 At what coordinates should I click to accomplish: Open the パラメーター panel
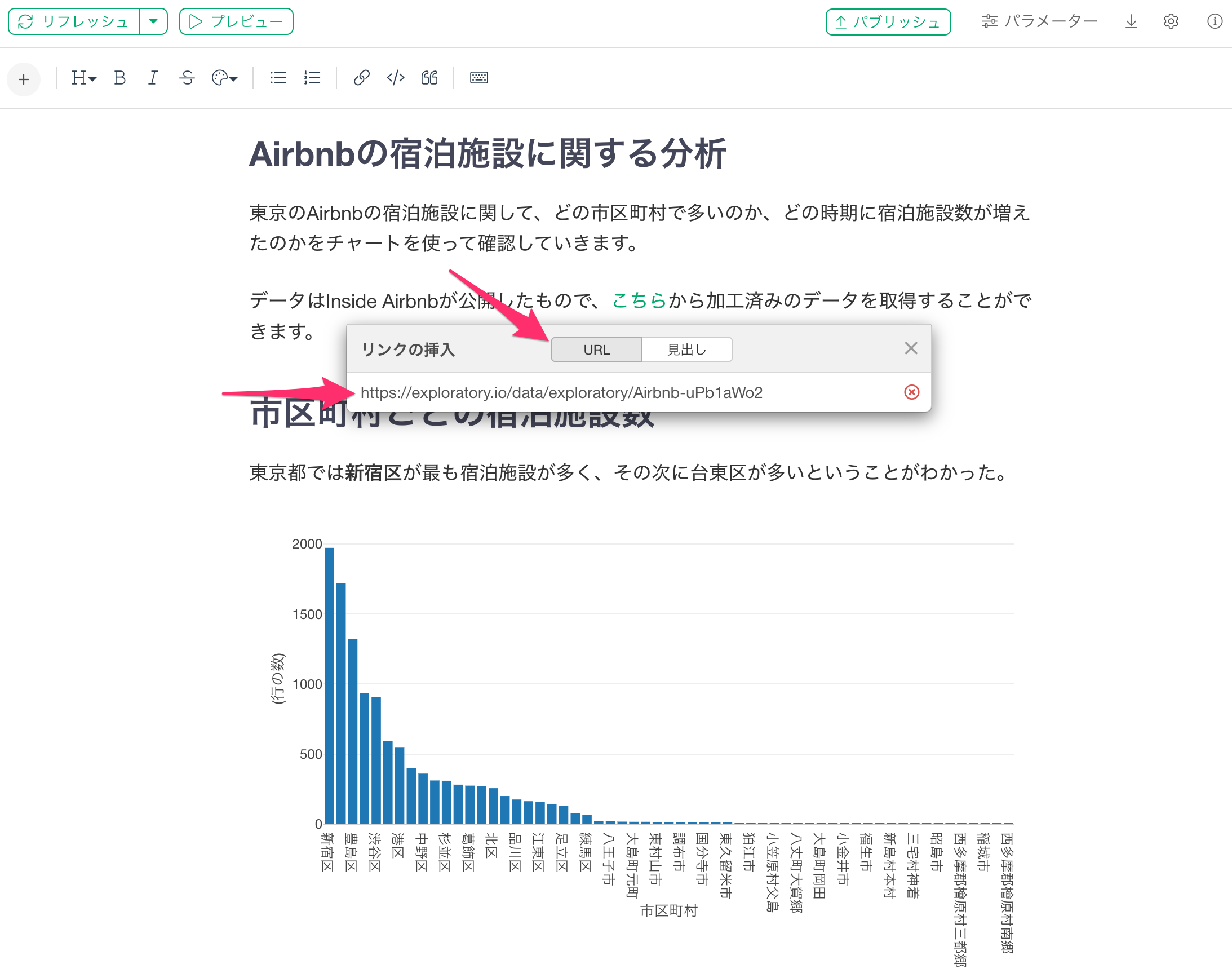pos(1039,21)
